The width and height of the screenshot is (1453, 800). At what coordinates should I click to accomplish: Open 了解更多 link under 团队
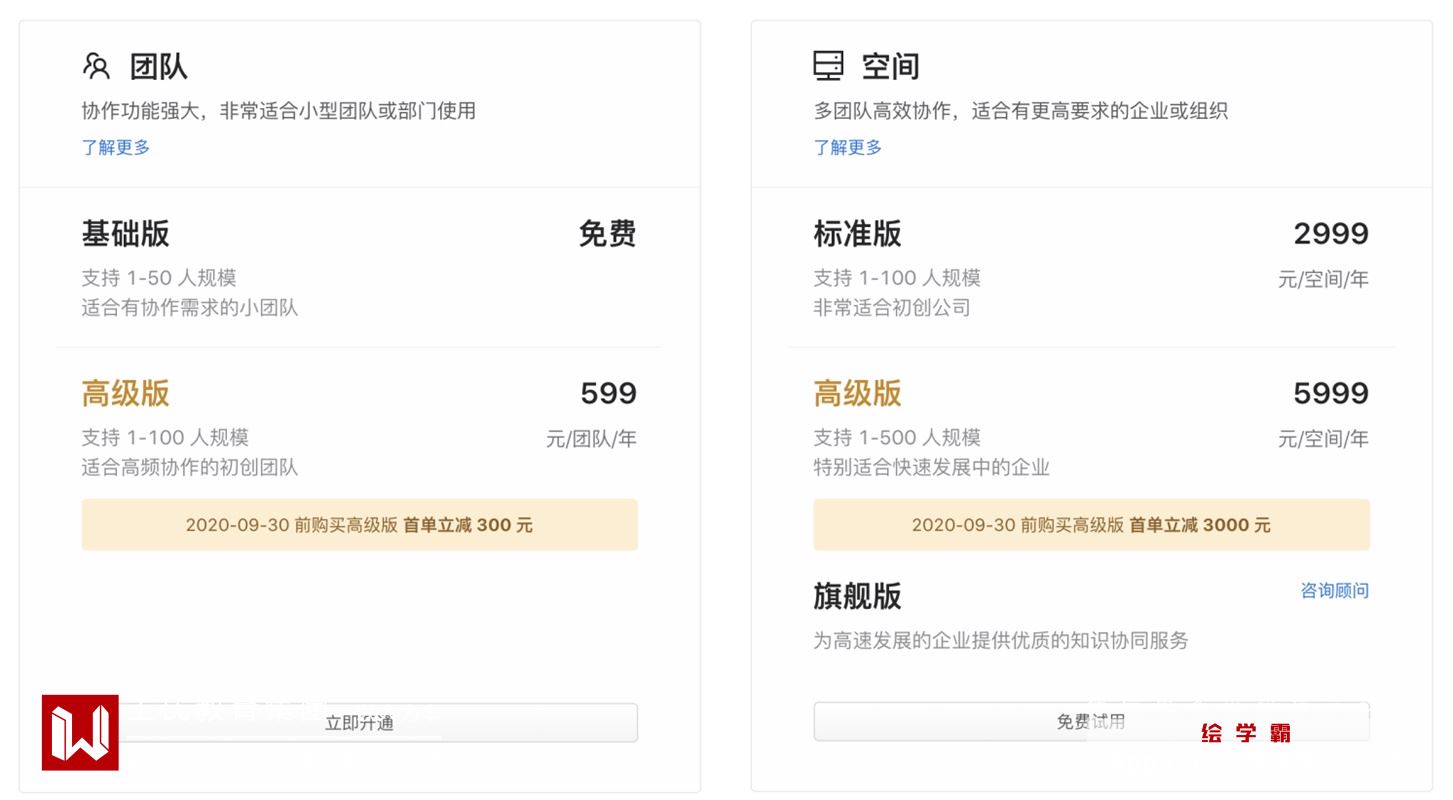[x=116, y=148]
